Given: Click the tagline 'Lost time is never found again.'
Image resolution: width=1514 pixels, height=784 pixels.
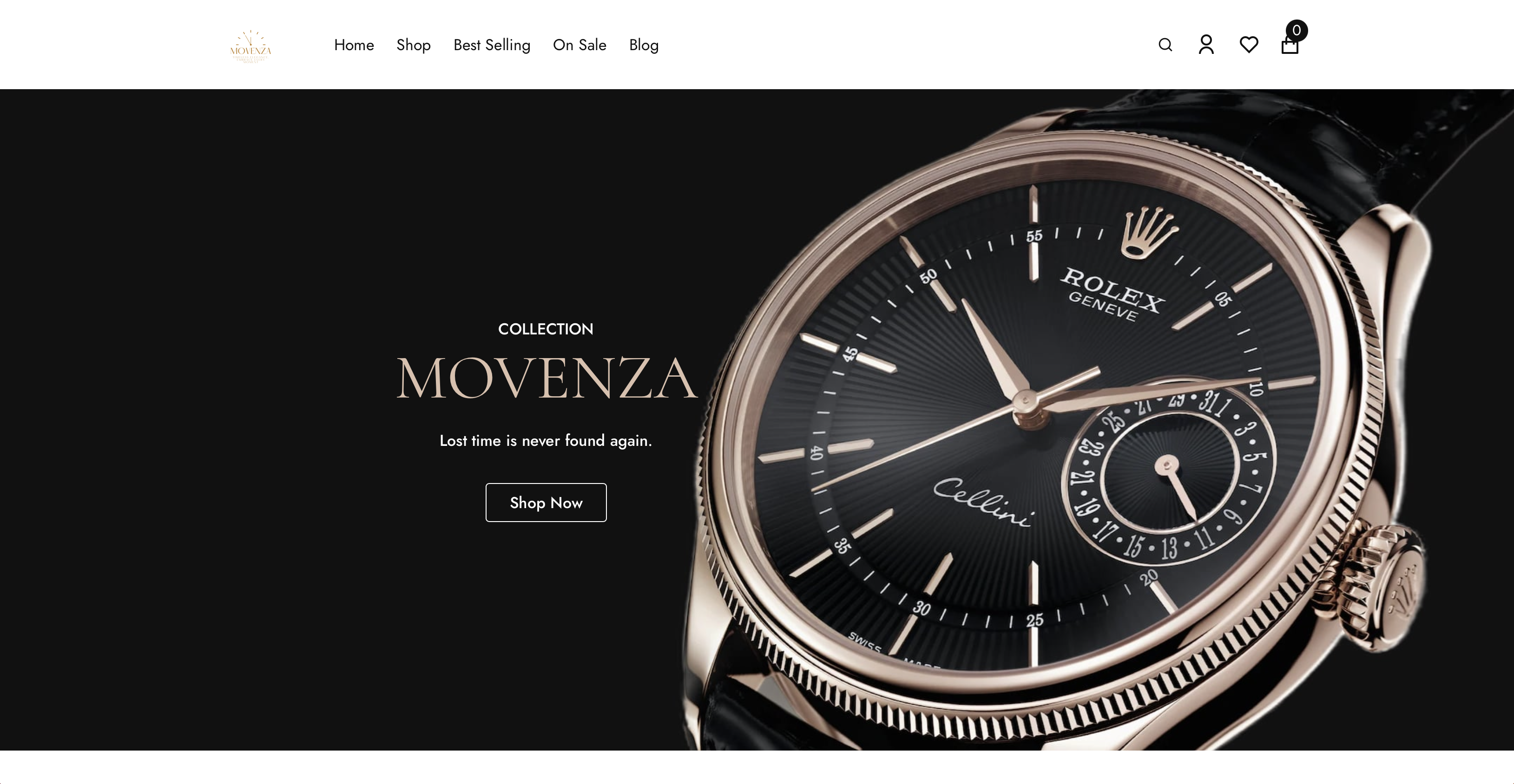Looking at the screenshot, I should 546,440.
